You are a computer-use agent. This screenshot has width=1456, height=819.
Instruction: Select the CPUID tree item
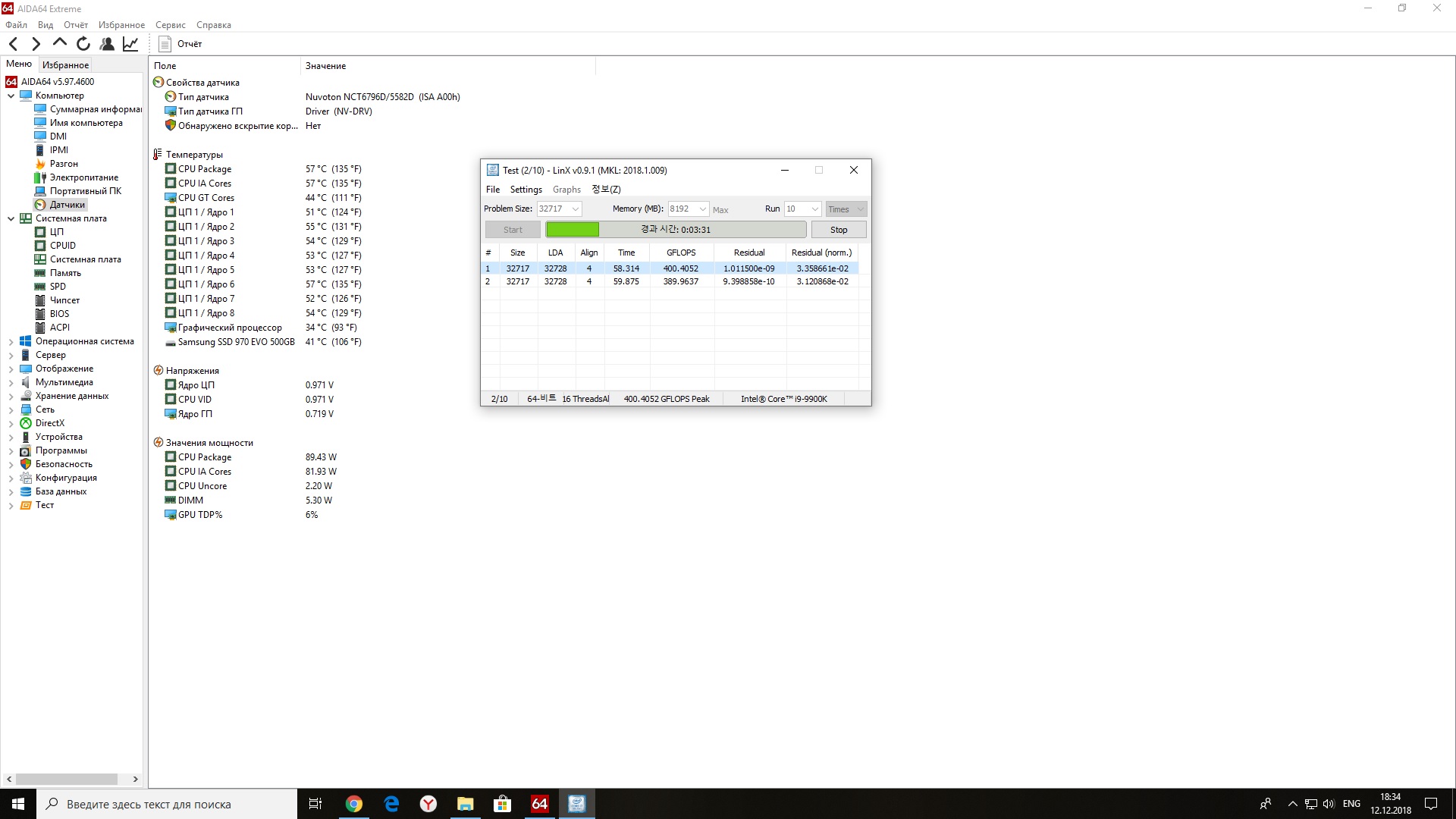click(x=62, y=246)
